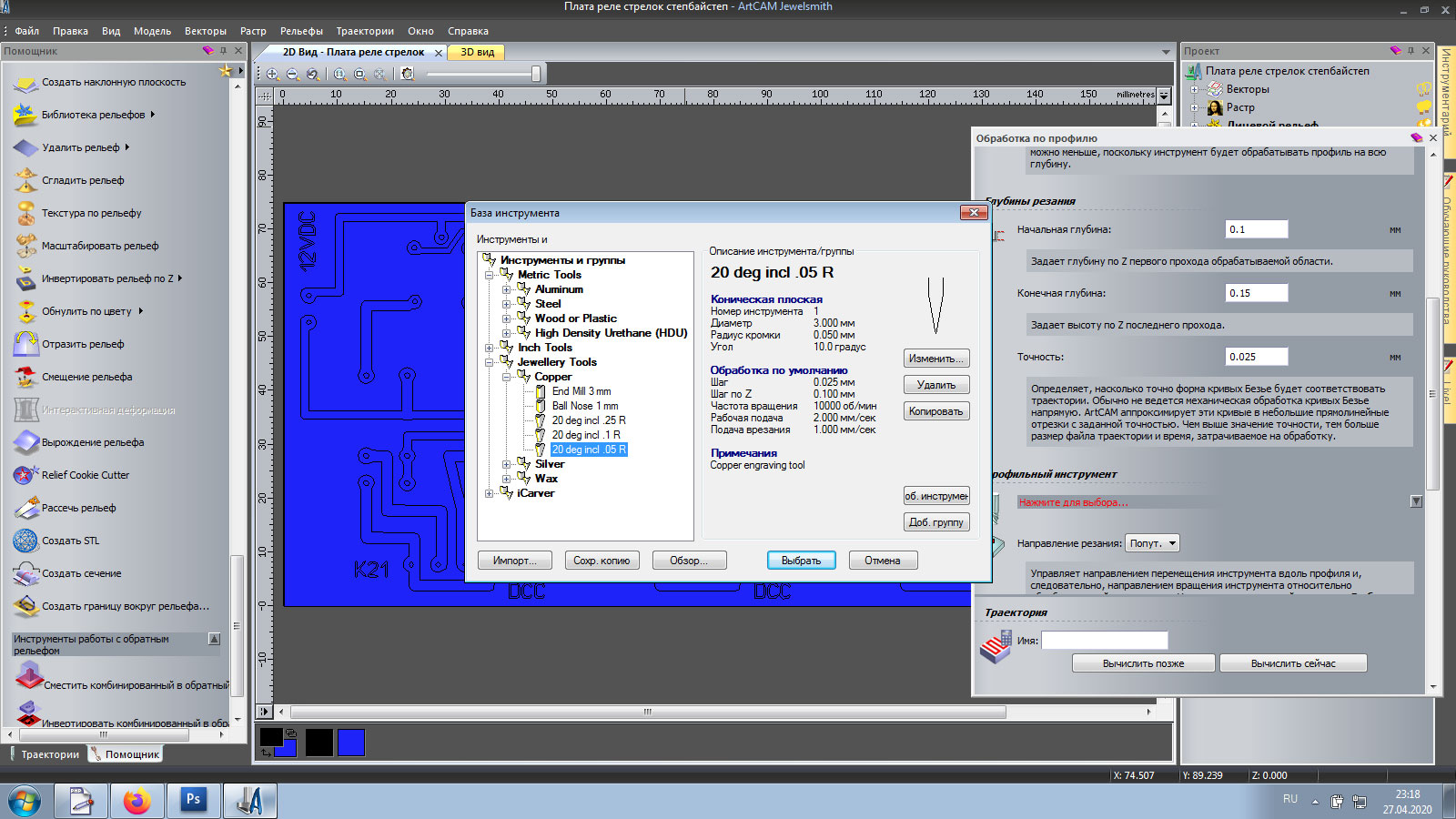The width and height of the screenshot is (1456, 819).
Task: Click the Mirror Relief icon (Отразить рельеф)
Action: click(x=25, y=344)
